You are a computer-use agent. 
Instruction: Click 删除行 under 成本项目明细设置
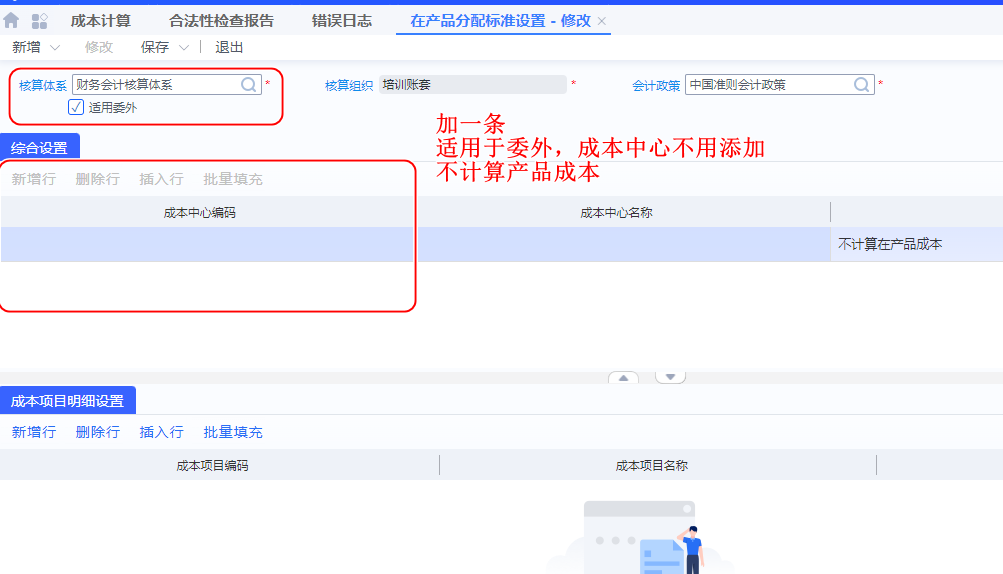pos(97,432)
